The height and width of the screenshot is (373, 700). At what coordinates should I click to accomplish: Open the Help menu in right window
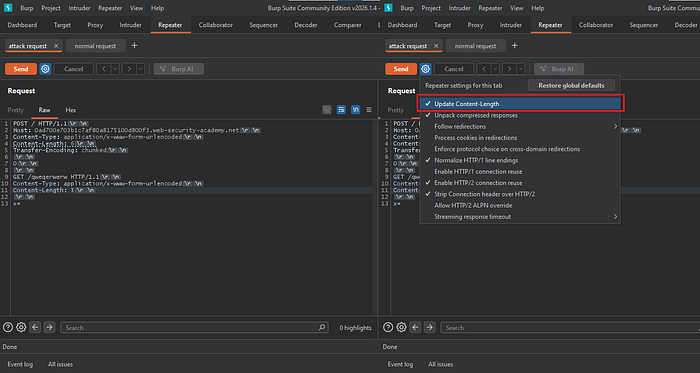[x=538, y=8]
